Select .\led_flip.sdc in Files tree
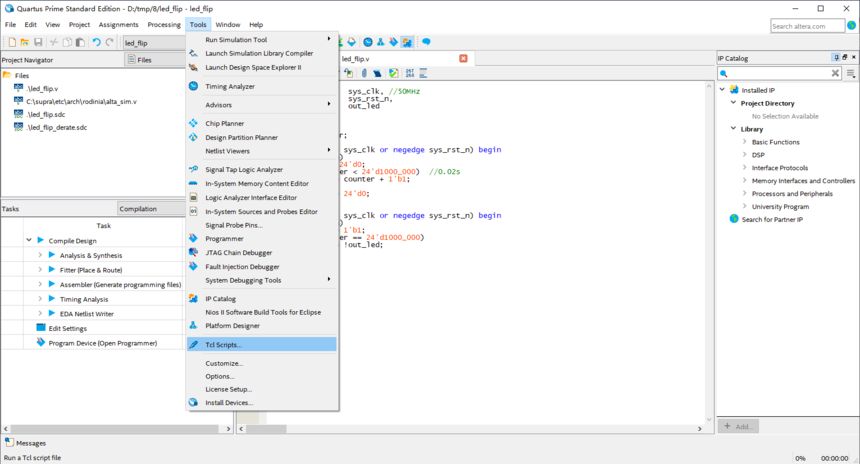860x464 pixels. (x=46, y=114)
